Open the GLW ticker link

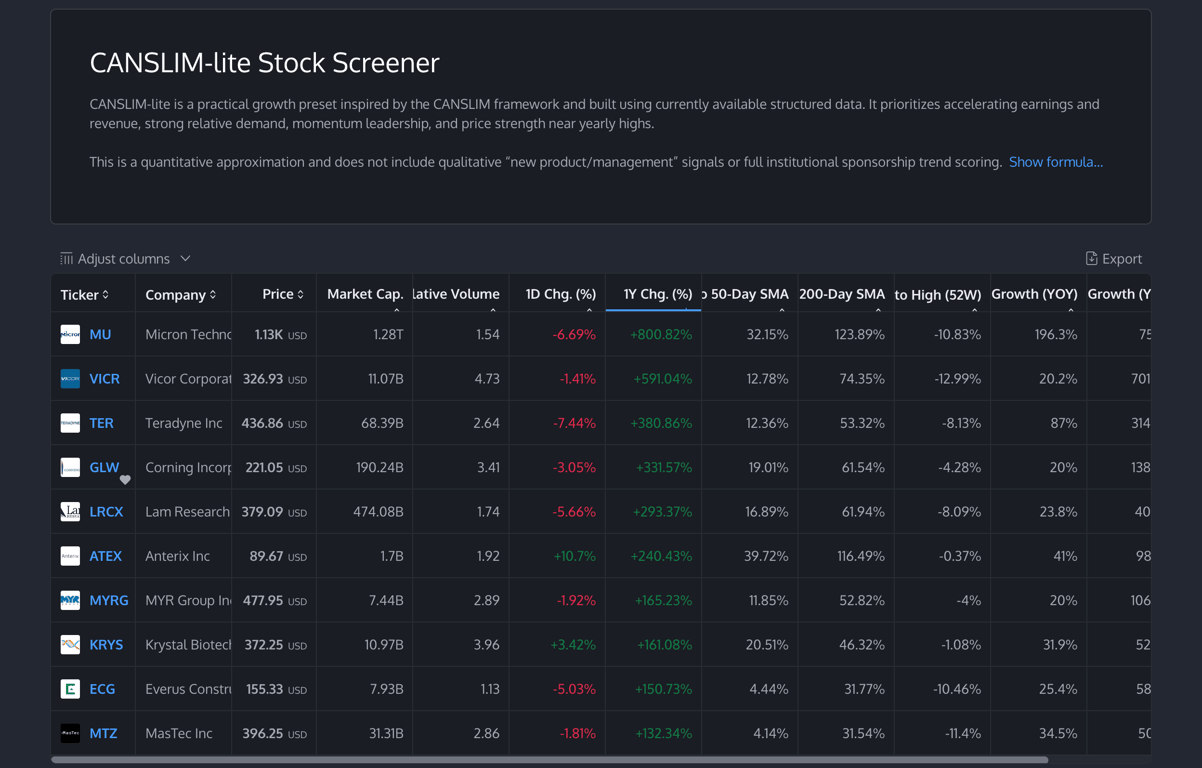click(x=104, y=467)
